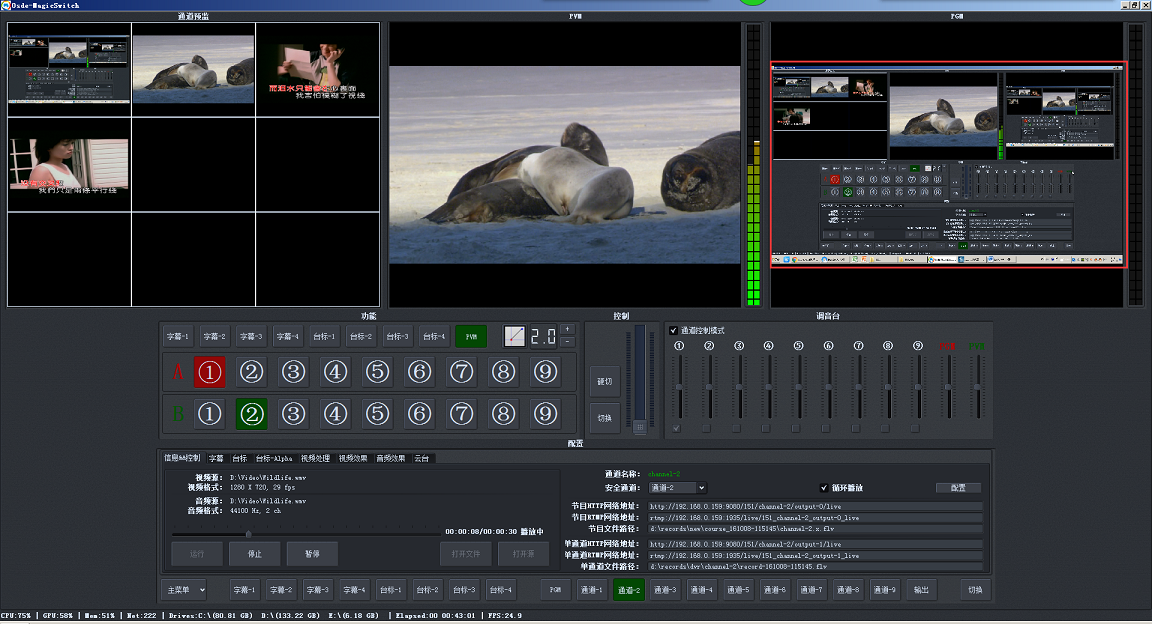Screen dimensions: 1152x624
Task: Select source 3 on row A
Action: click(x=293, y=372)
